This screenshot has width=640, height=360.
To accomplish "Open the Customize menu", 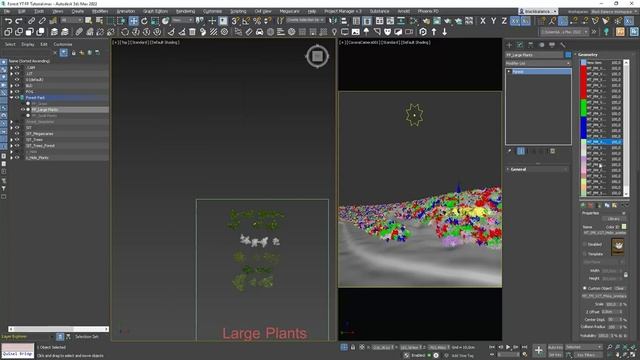I will [213, 11].
